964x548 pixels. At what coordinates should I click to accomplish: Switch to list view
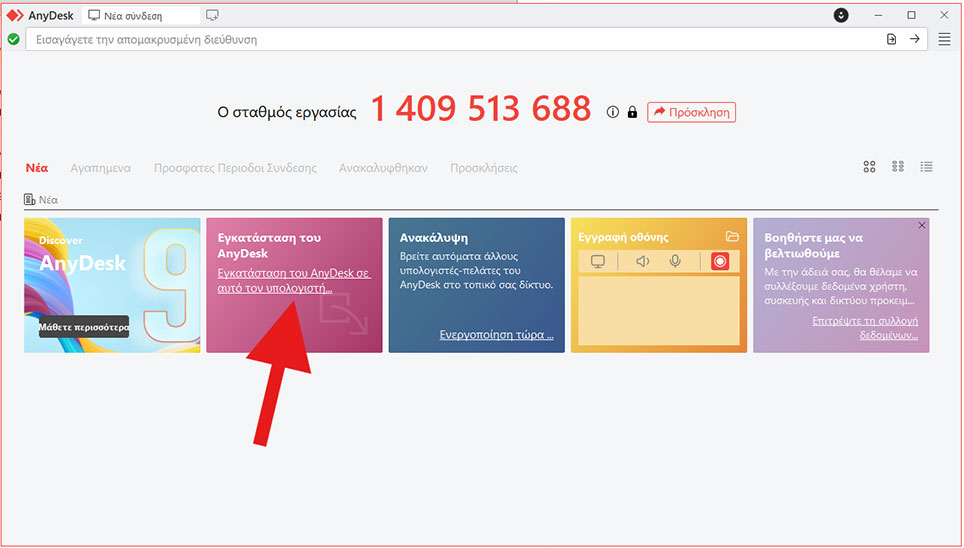[926, 167]
